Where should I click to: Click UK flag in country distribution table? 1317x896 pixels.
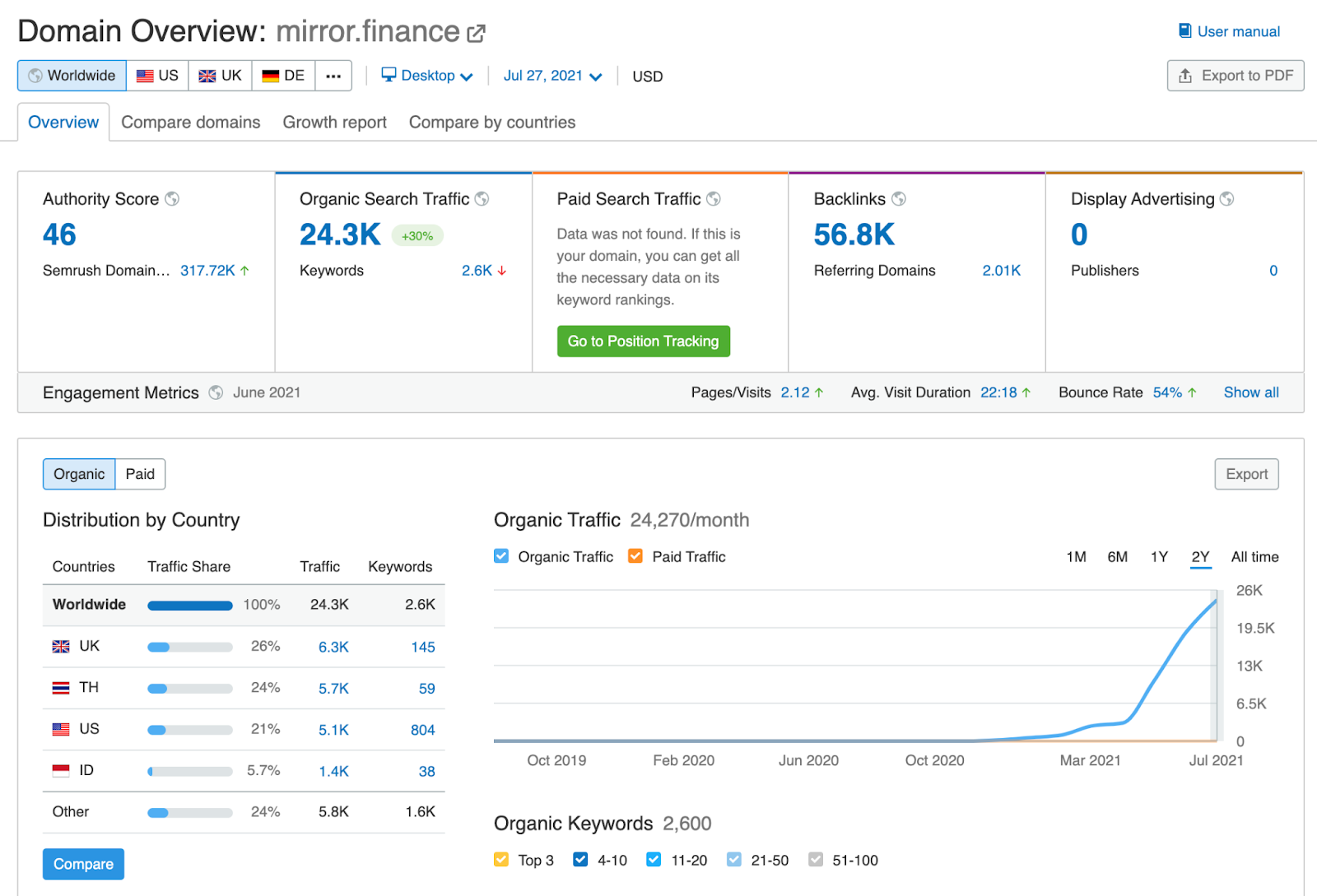click(x=61, y=647)
